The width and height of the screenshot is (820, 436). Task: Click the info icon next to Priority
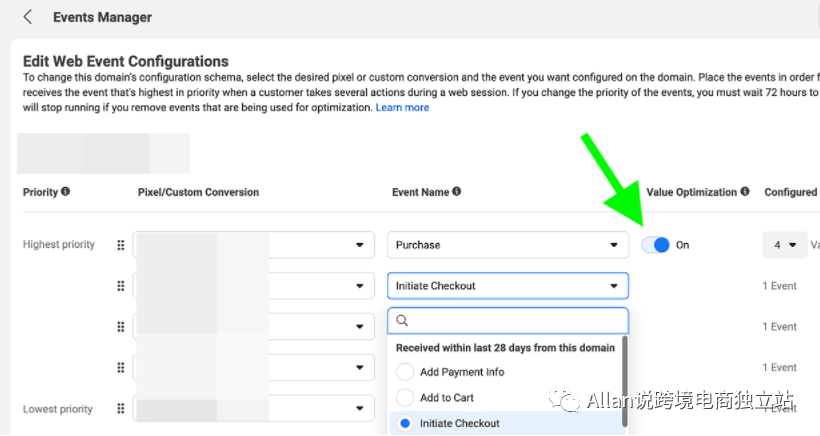[x=66, y=192]
